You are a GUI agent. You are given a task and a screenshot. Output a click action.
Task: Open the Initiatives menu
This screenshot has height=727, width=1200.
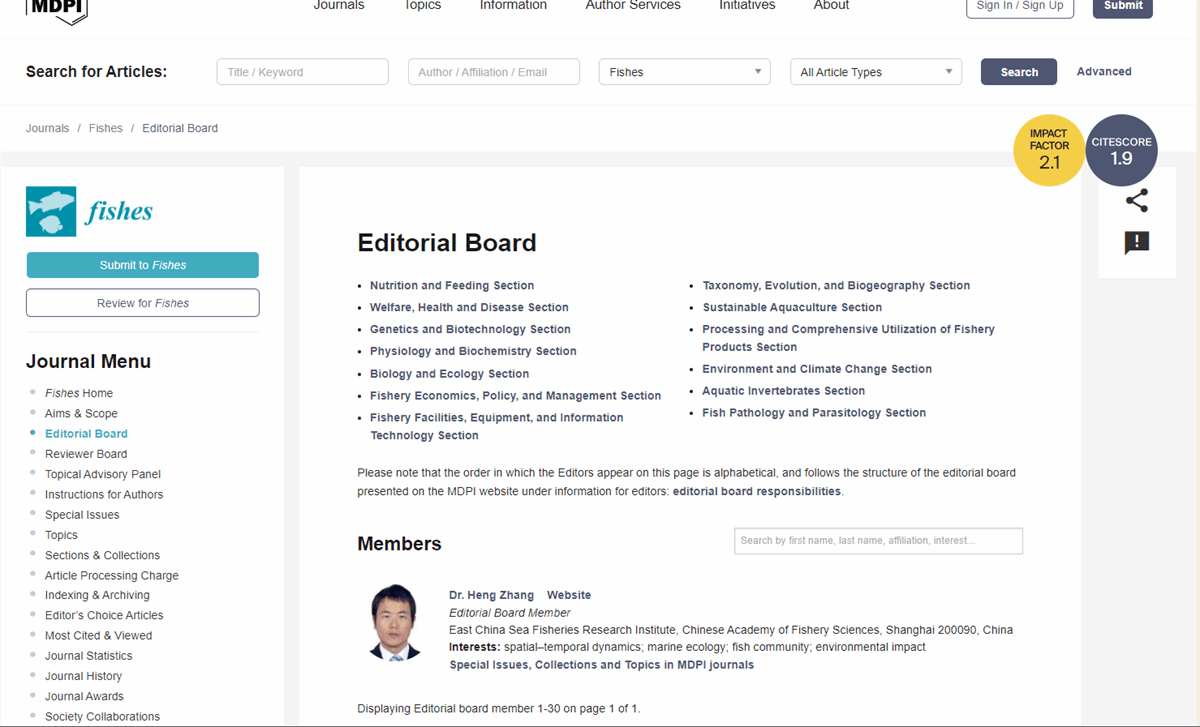click(747, 6)
